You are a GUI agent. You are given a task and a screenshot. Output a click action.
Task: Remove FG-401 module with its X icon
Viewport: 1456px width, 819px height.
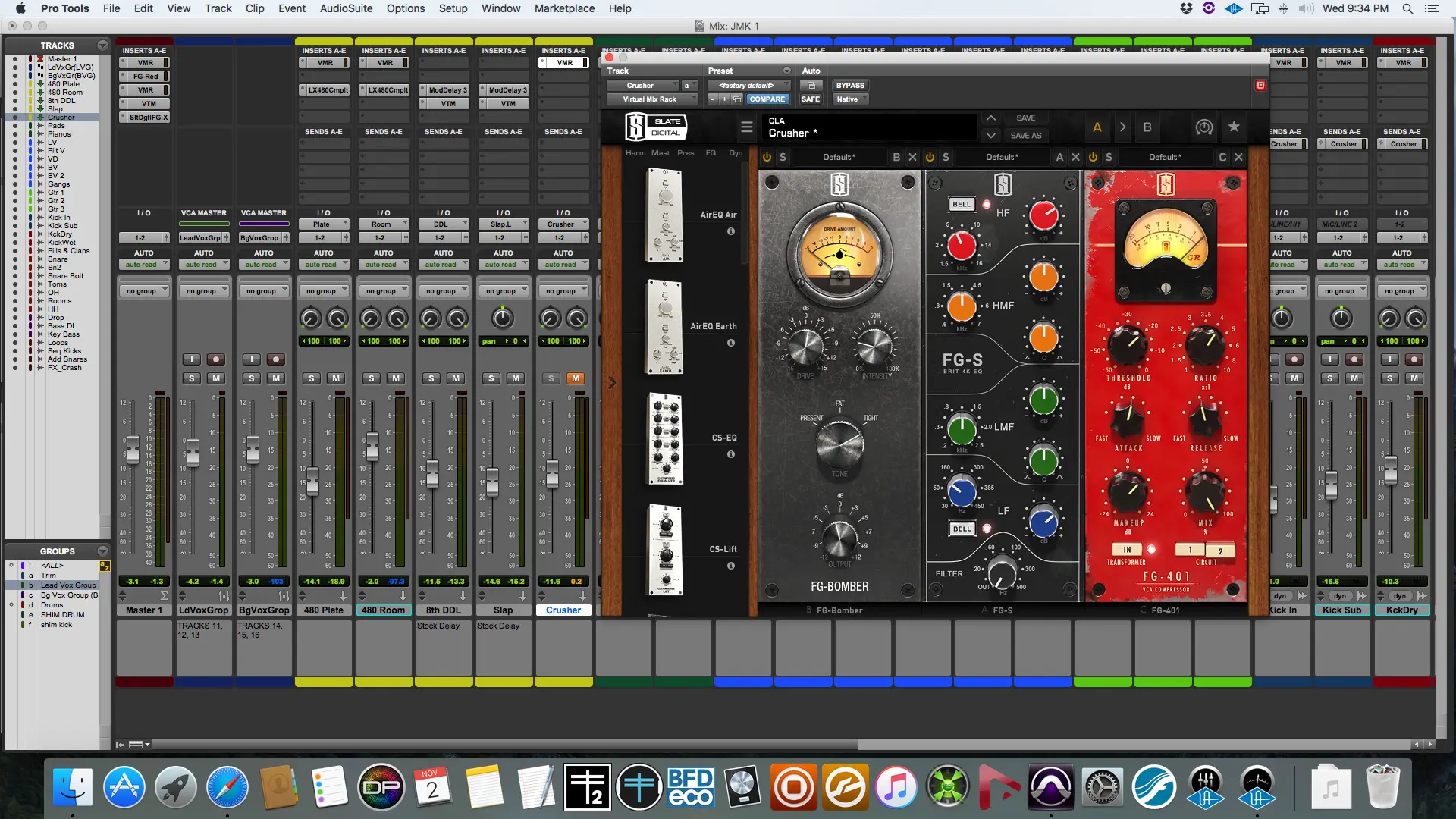click(x=1238, y=157)
